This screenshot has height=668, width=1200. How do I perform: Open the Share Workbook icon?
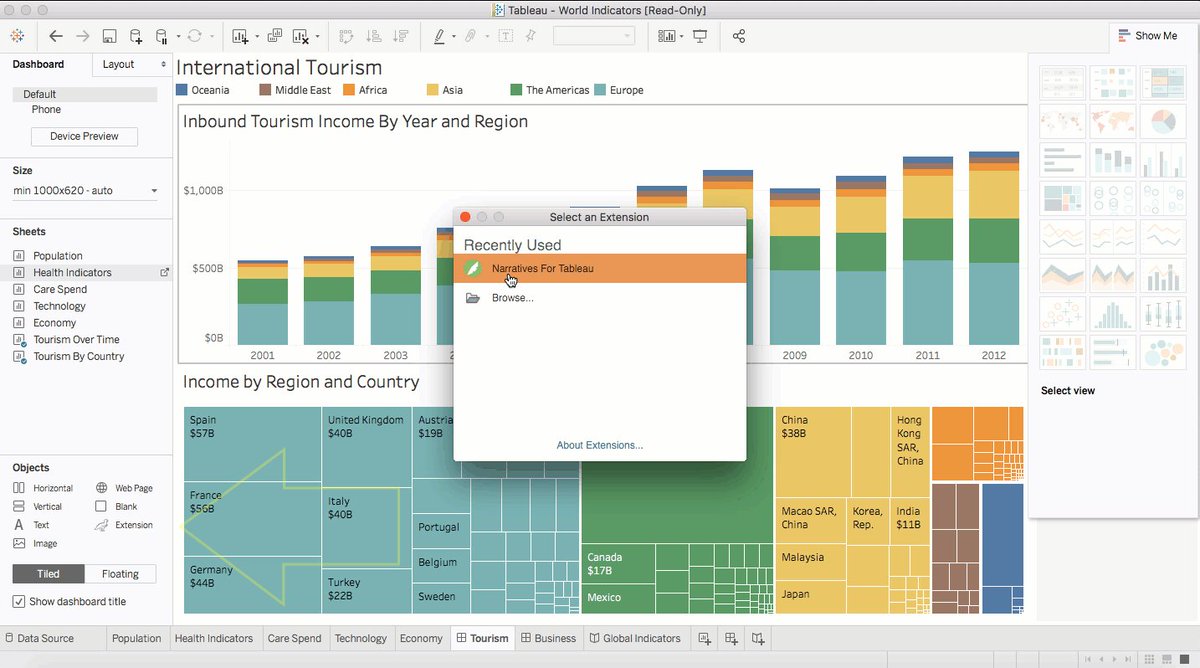(x=739, y=36)
